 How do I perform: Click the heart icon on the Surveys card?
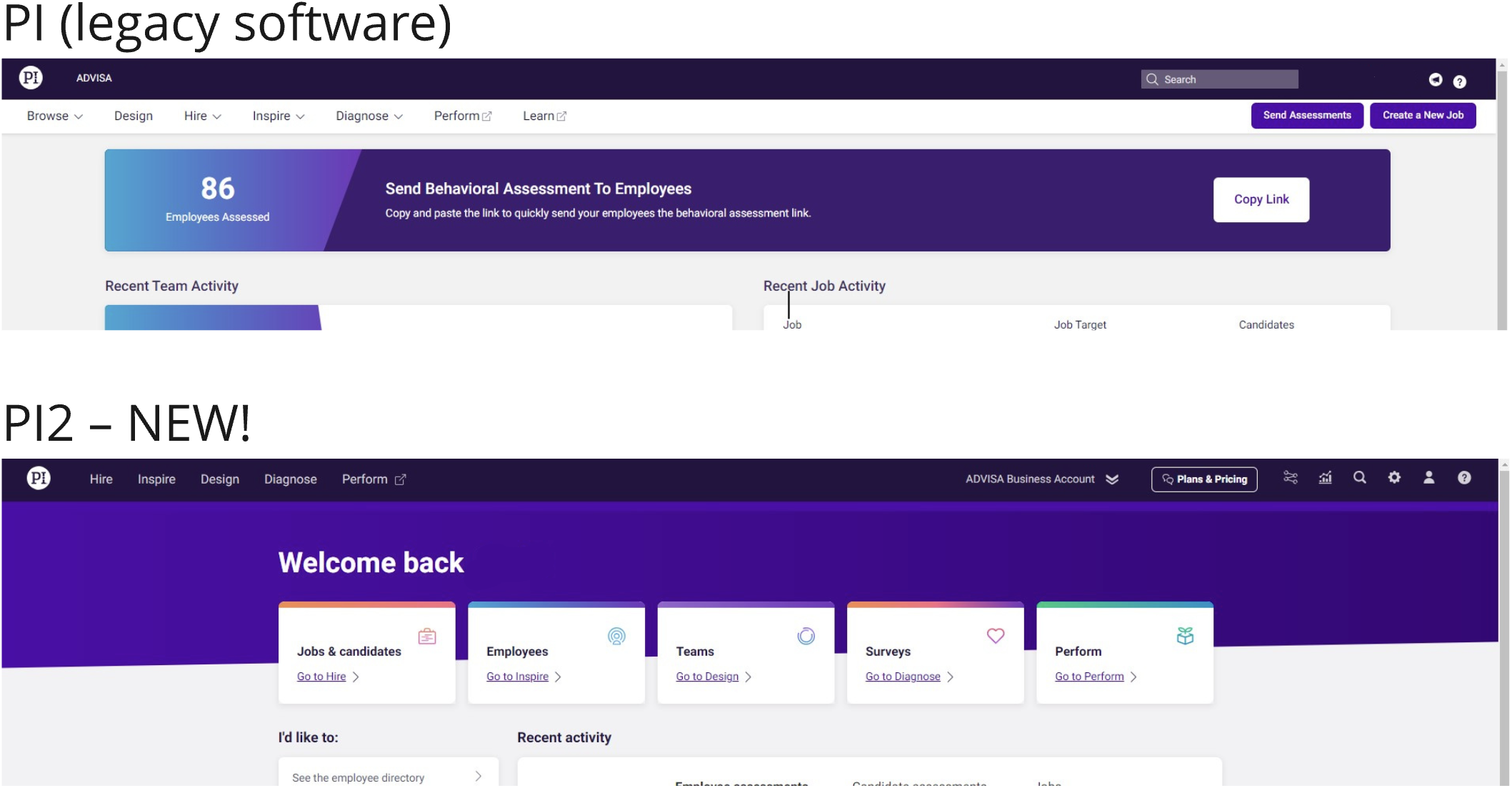click(995, 635)
